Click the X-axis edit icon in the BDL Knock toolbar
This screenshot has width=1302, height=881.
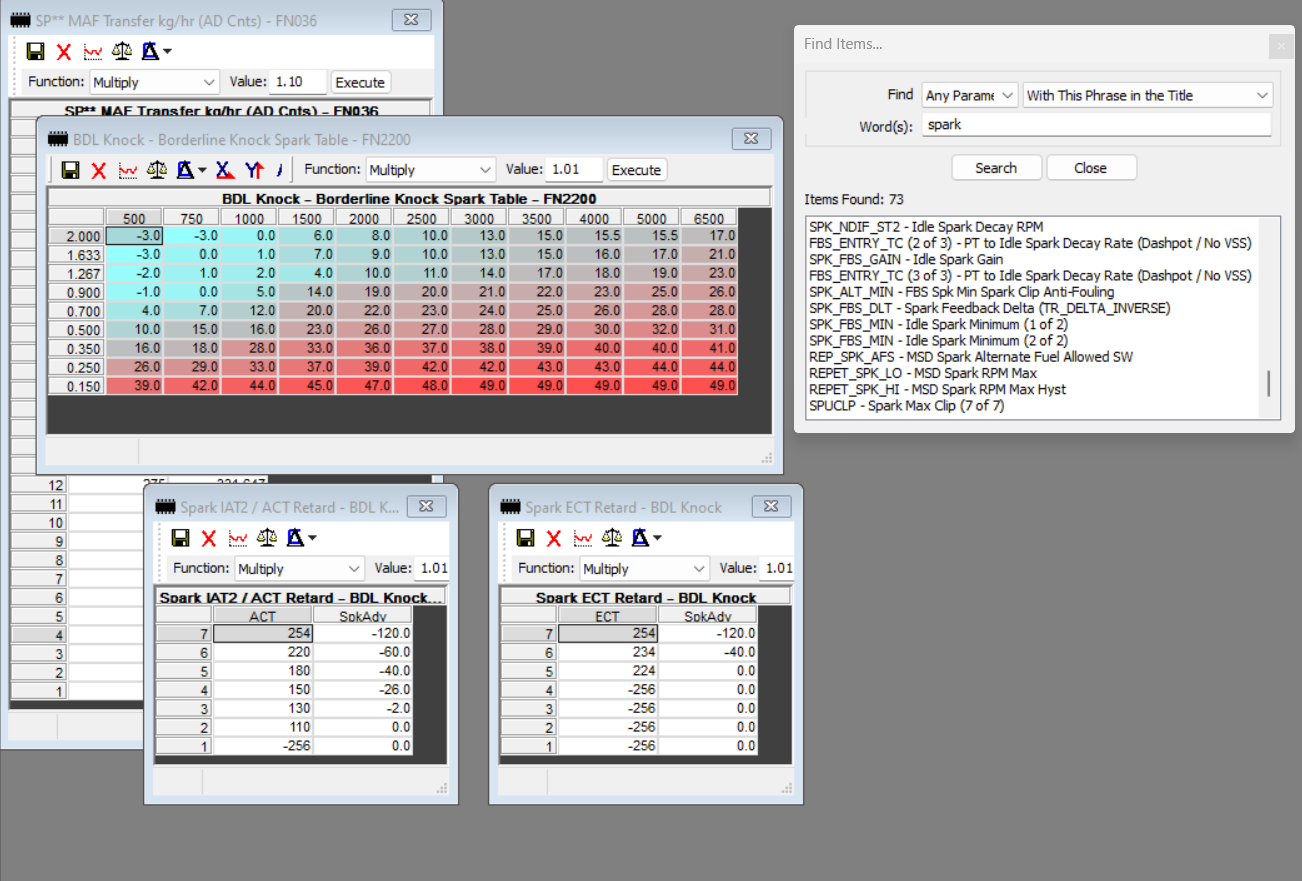[225, 170]
